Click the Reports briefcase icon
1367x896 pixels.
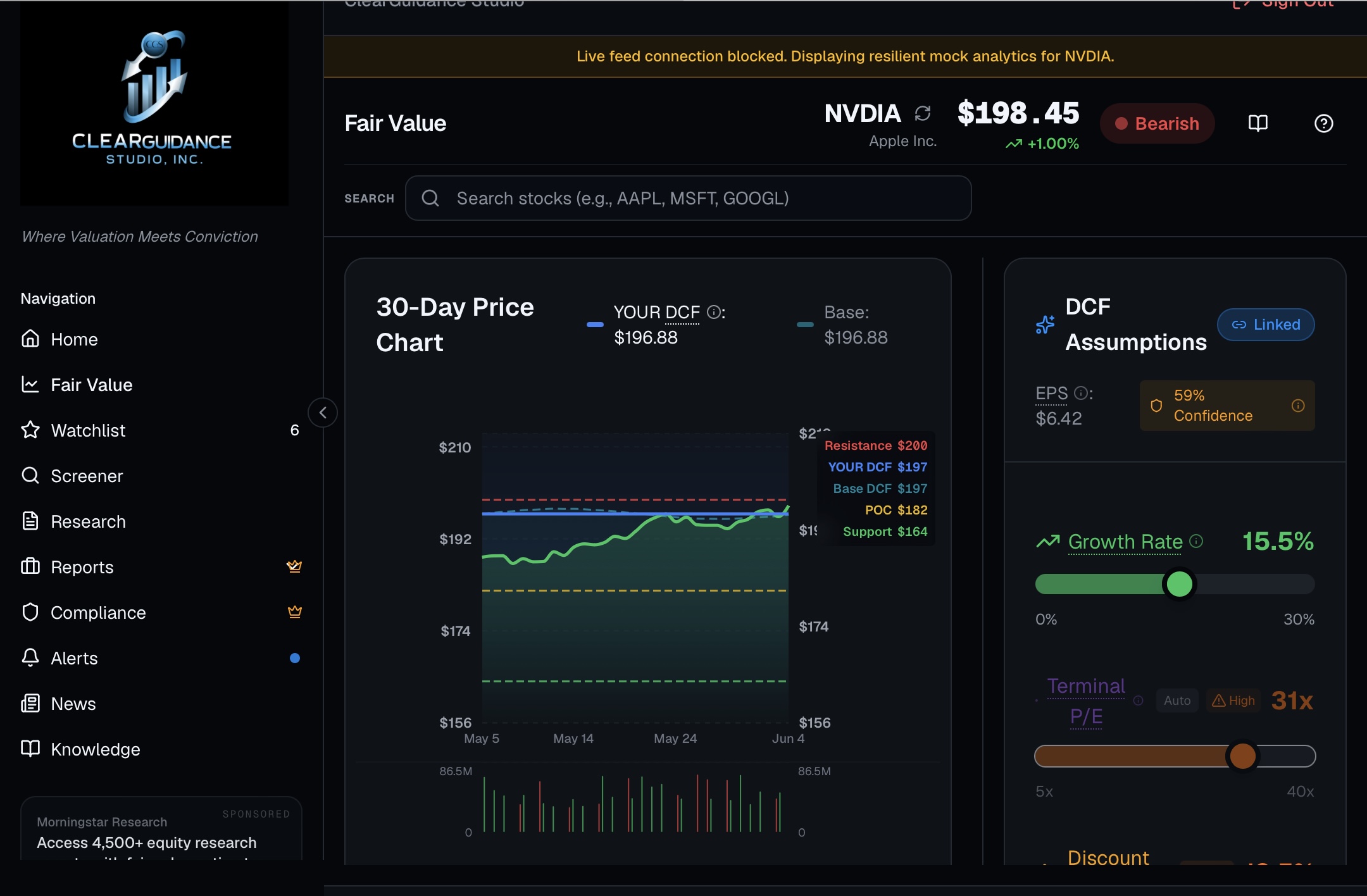click(x=30, y=566)
